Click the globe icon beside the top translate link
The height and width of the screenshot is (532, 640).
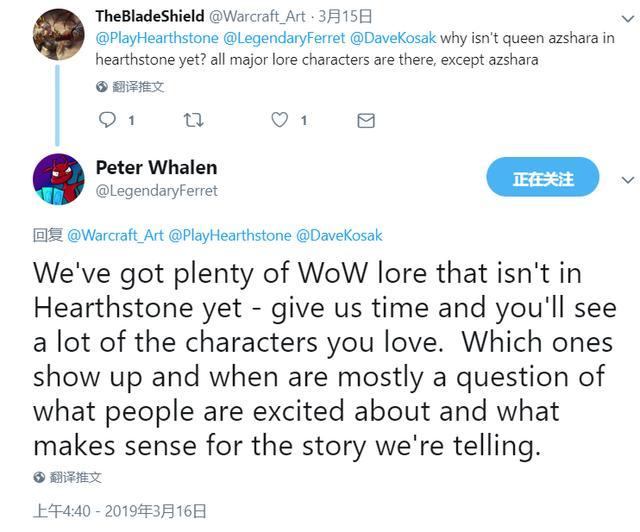pos(102,87)
